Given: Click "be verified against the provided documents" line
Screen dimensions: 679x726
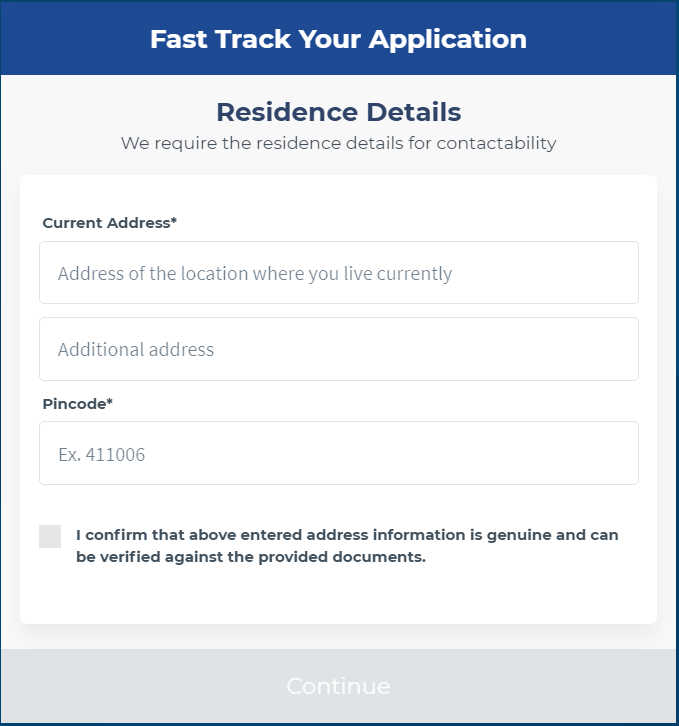Looking at the screenshot, I should pos(251,557).
